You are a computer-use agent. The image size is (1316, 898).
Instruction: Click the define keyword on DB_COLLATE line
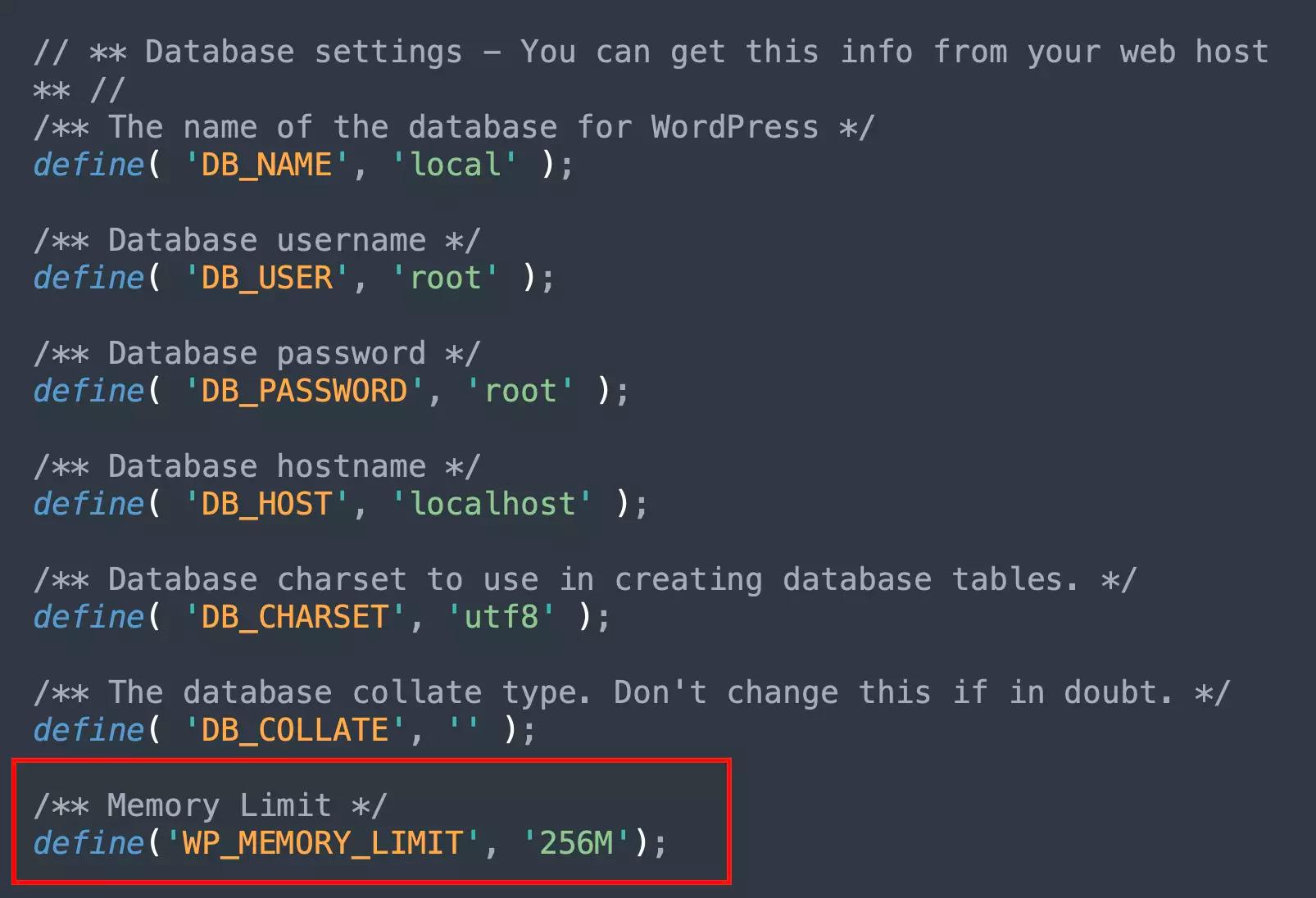(x=88, y=730)
